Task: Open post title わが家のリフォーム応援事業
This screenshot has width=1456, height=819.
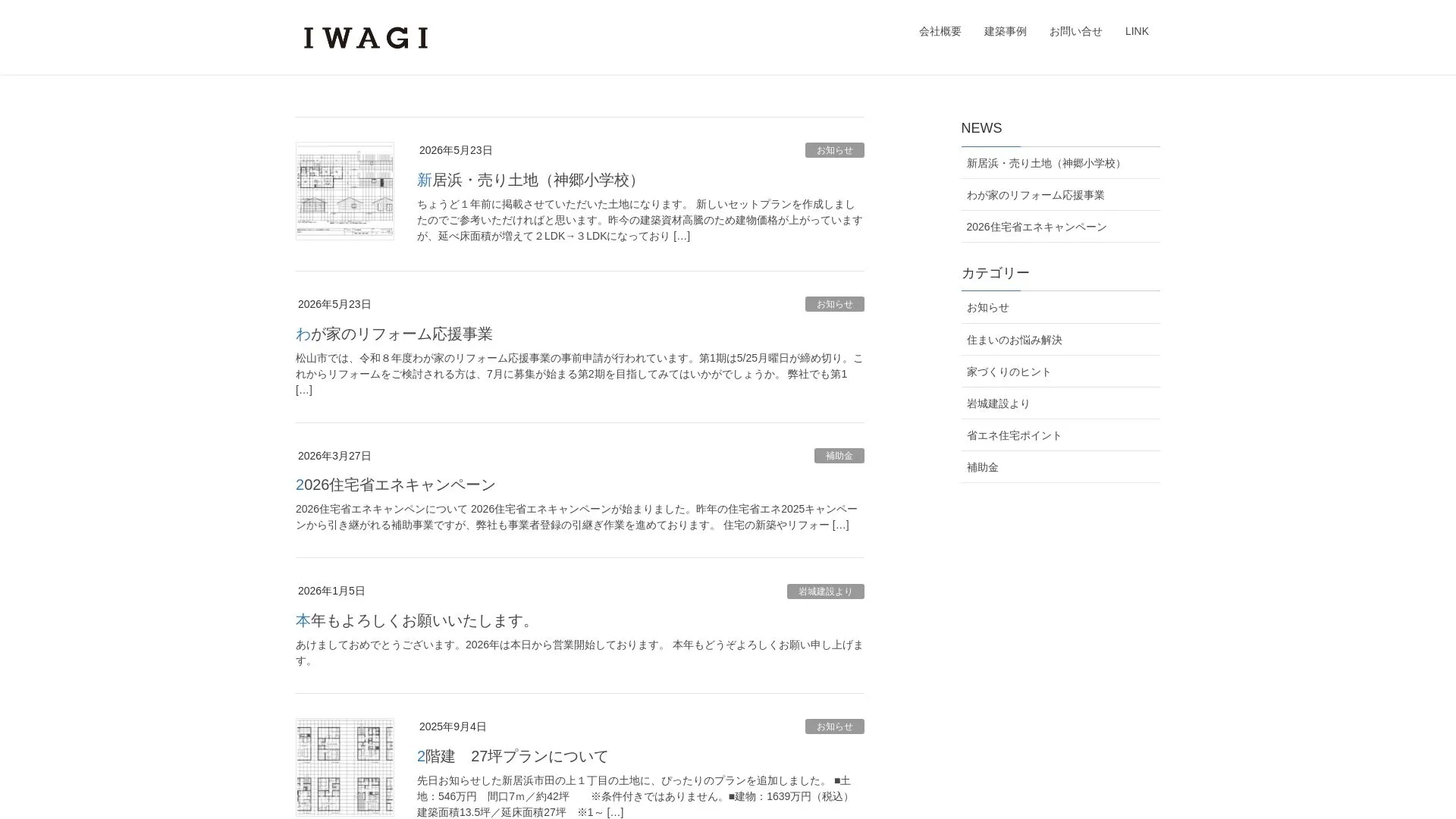Action: click(394, 334)
